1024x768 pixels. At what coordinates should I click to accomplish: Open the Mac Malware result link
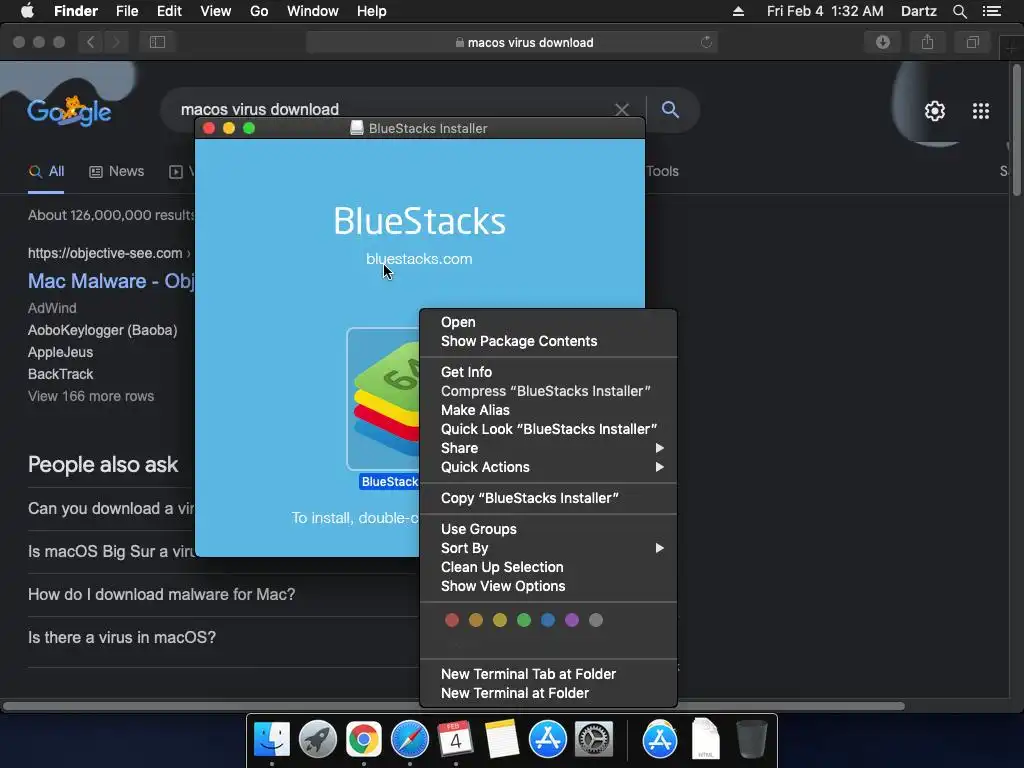pos(111,281)
